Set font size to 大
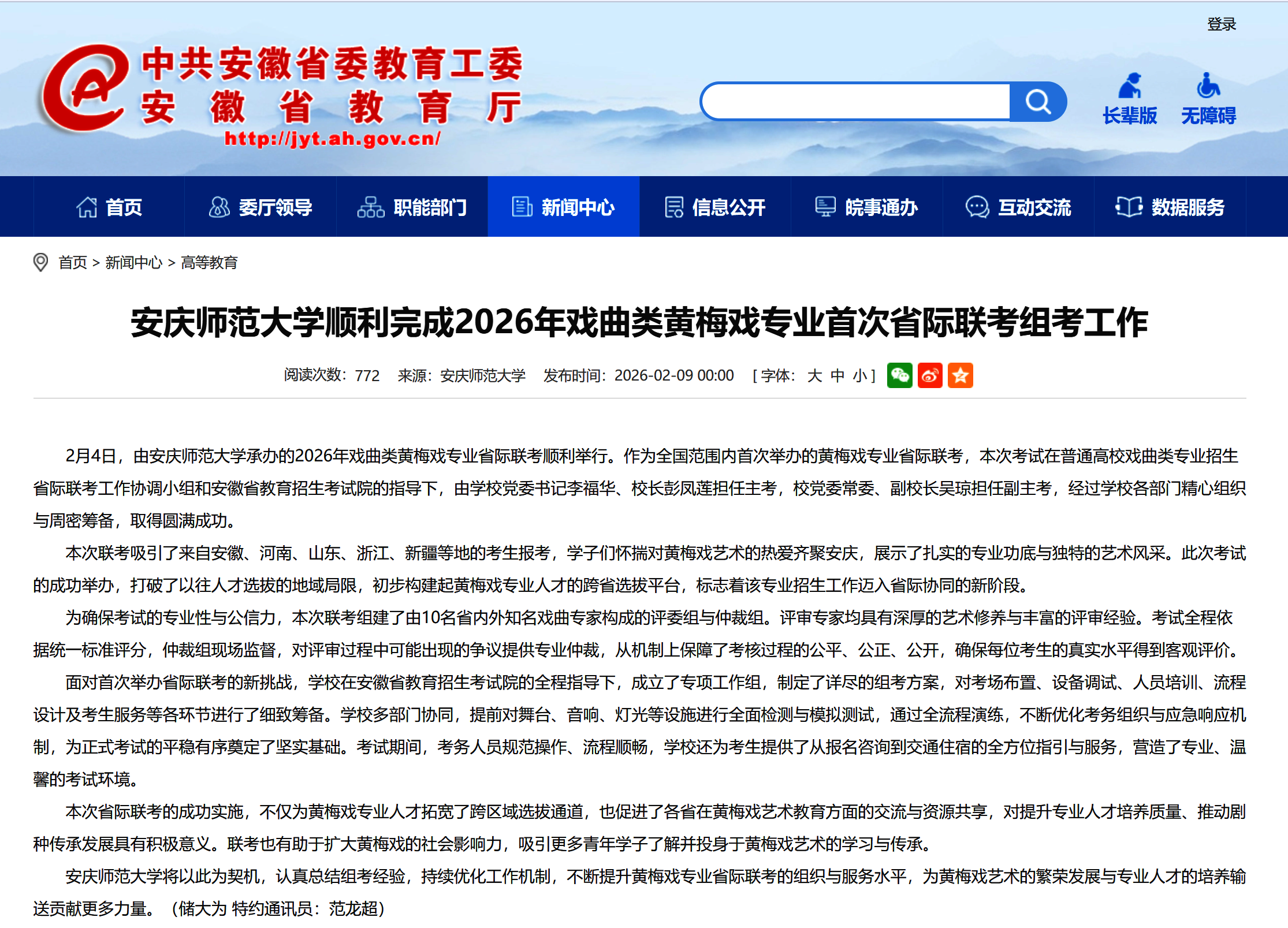This screenshot has height=928, width=1288. (x=814, y=376)
